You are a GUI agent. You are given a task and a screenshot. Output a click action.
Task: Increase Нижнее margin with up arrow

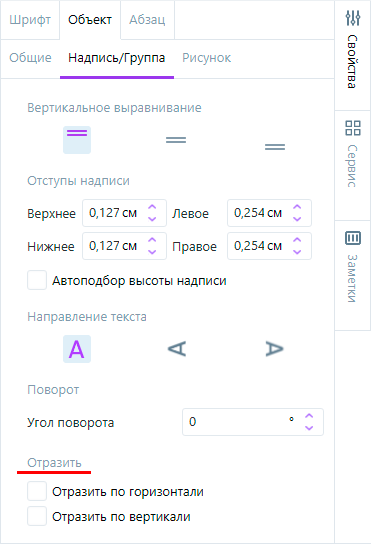click(x=152, y=240)
